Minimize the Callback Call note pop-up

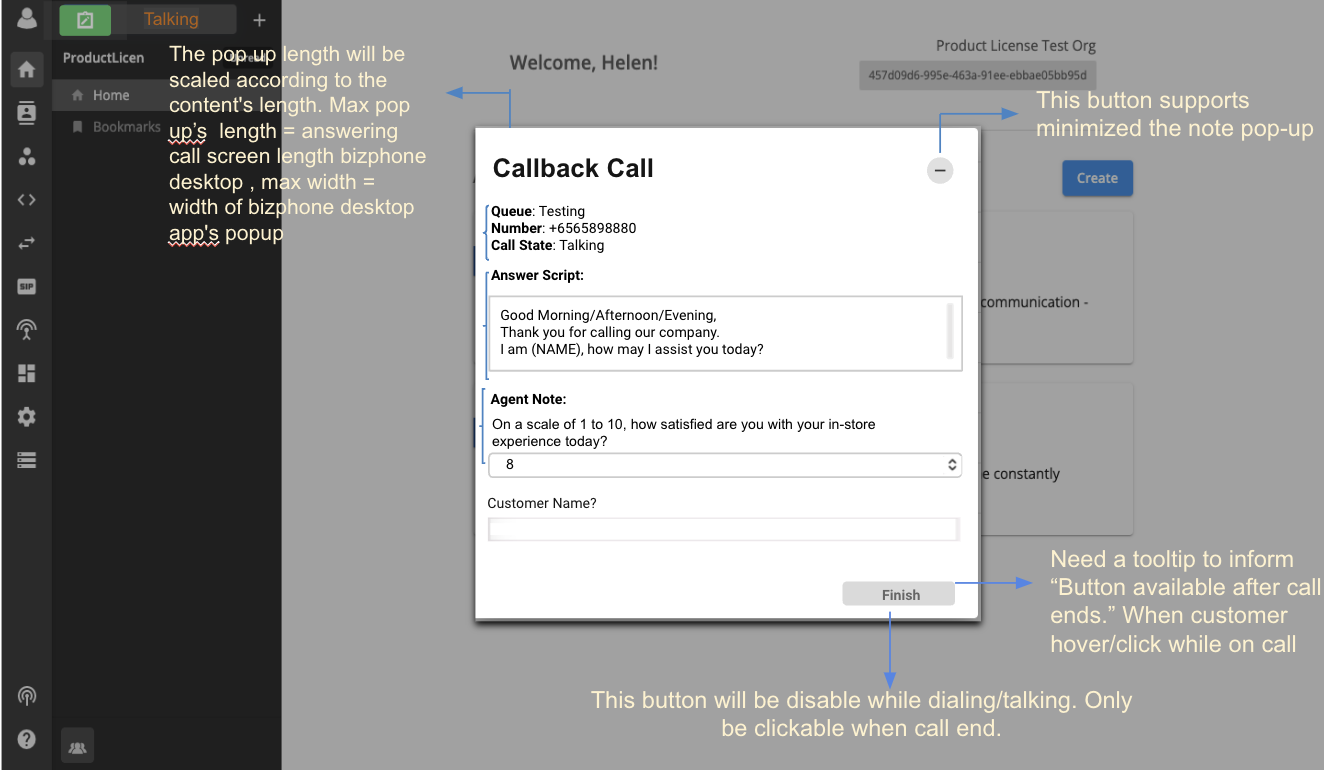(940, 171)
